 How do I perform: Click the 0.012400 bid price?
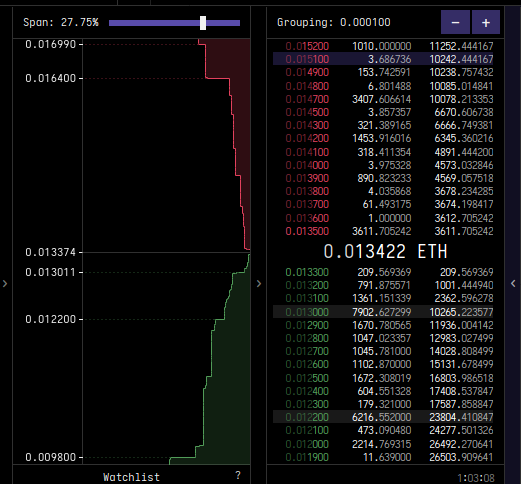307,391
